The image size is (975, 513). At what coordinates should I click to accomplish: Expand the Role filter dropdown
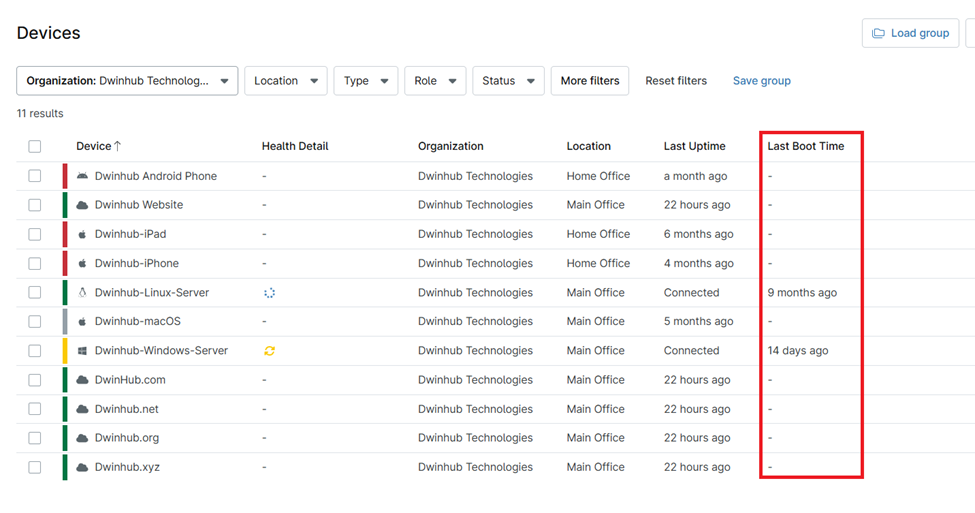pyautogui.click(x=435, y=81)
